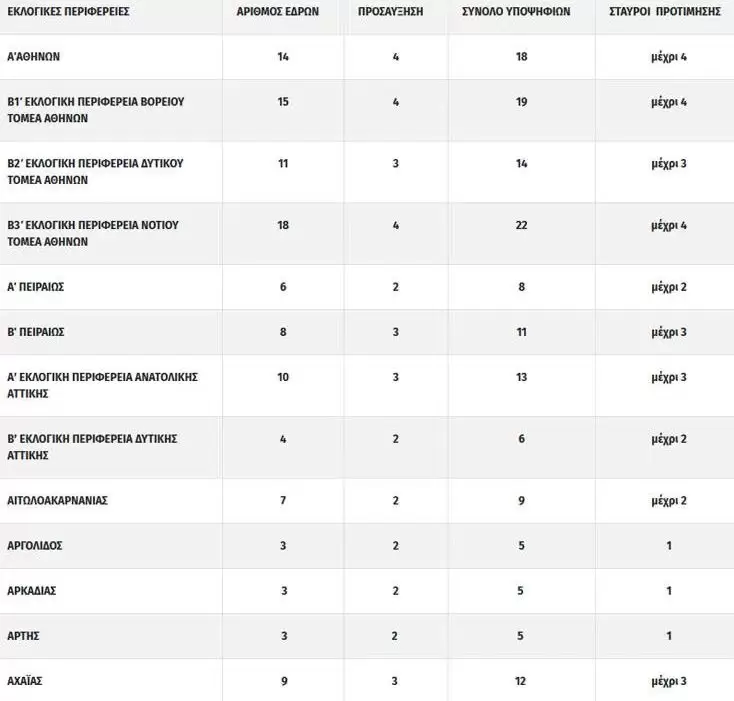Viewport: 734px width, 701px height.
Task: Click the ΑΧΑΪΑΣ row label
Action: click(25, 681)
